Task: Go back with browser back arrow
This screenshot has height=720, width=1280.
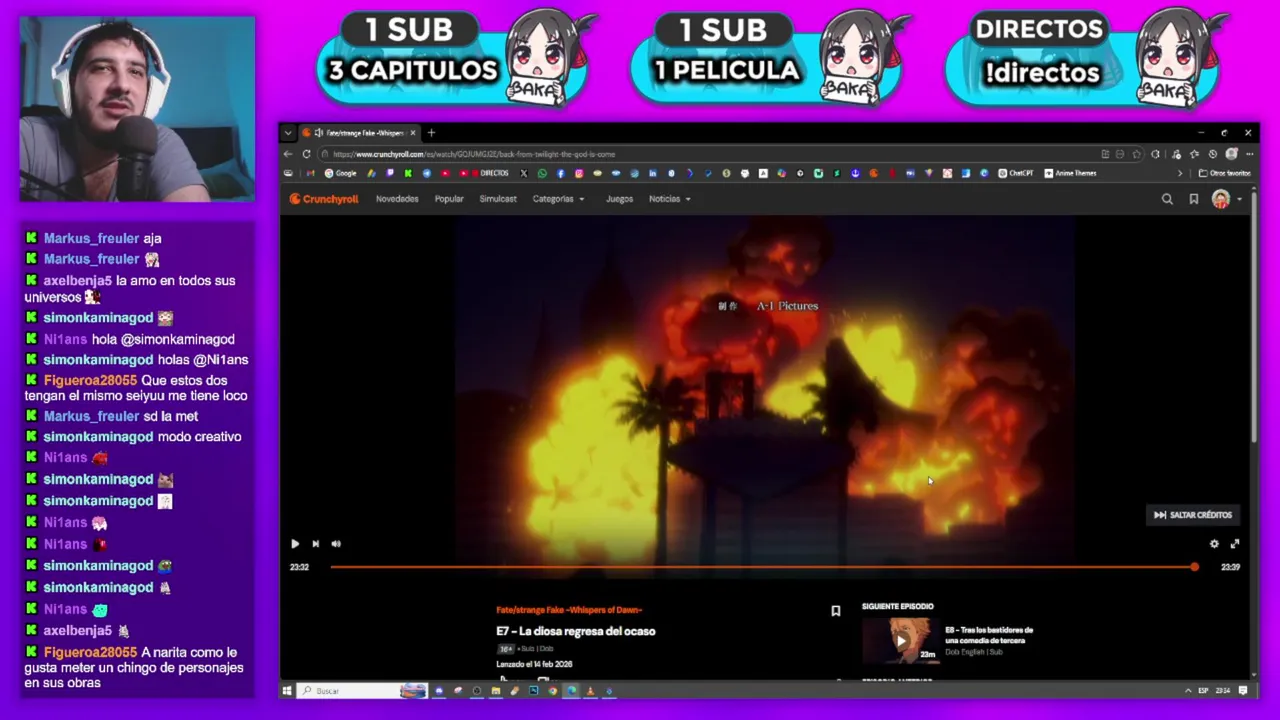Action: [288, 154]
